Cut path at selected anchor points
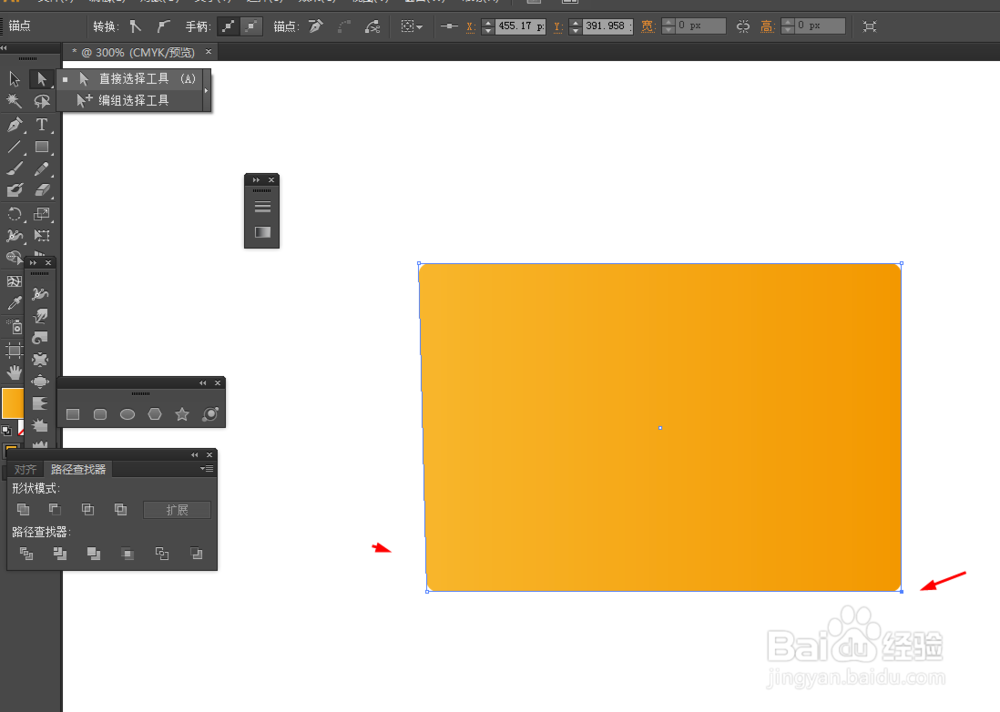 [372, 26]
